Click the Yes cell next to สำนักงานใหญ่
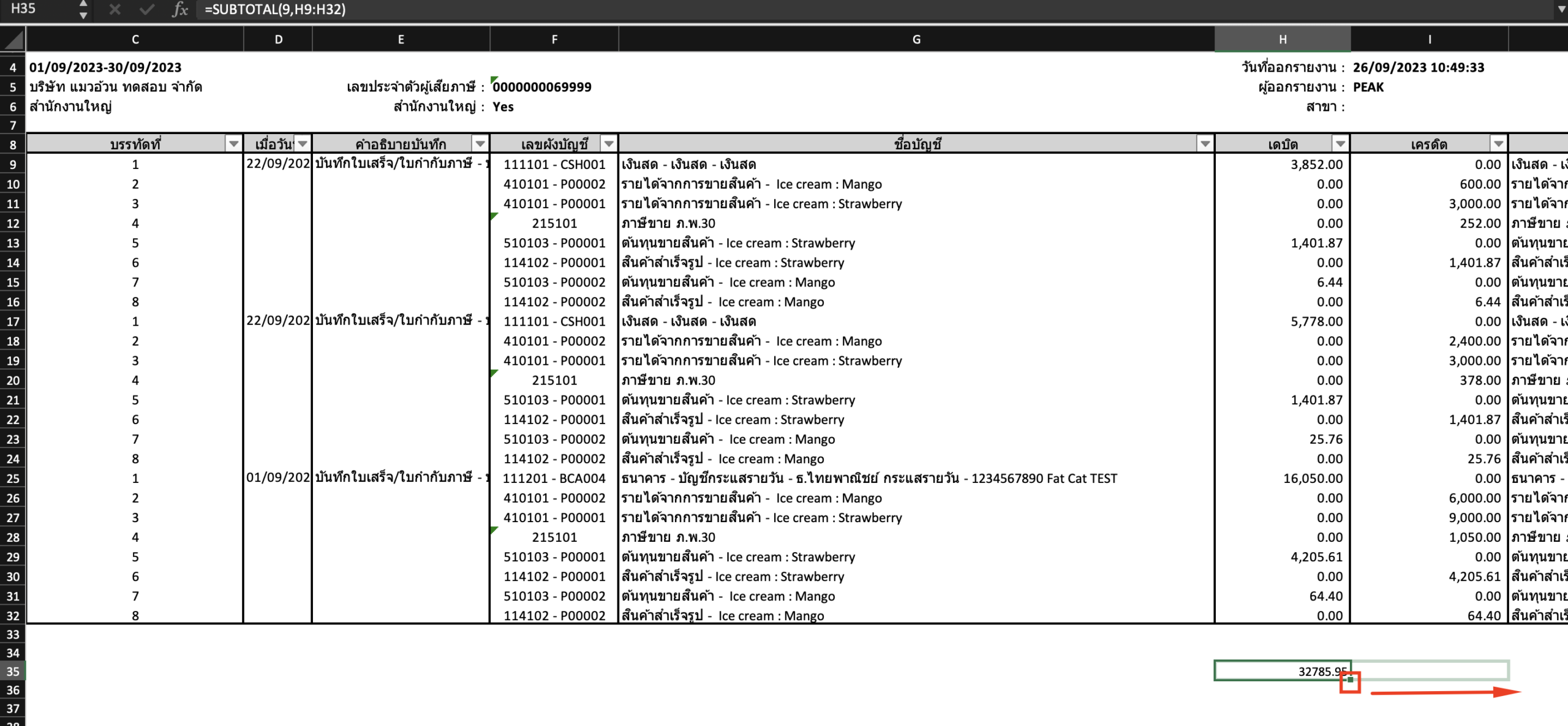This screenshot has height=726, width=1568. pos(503,107)
